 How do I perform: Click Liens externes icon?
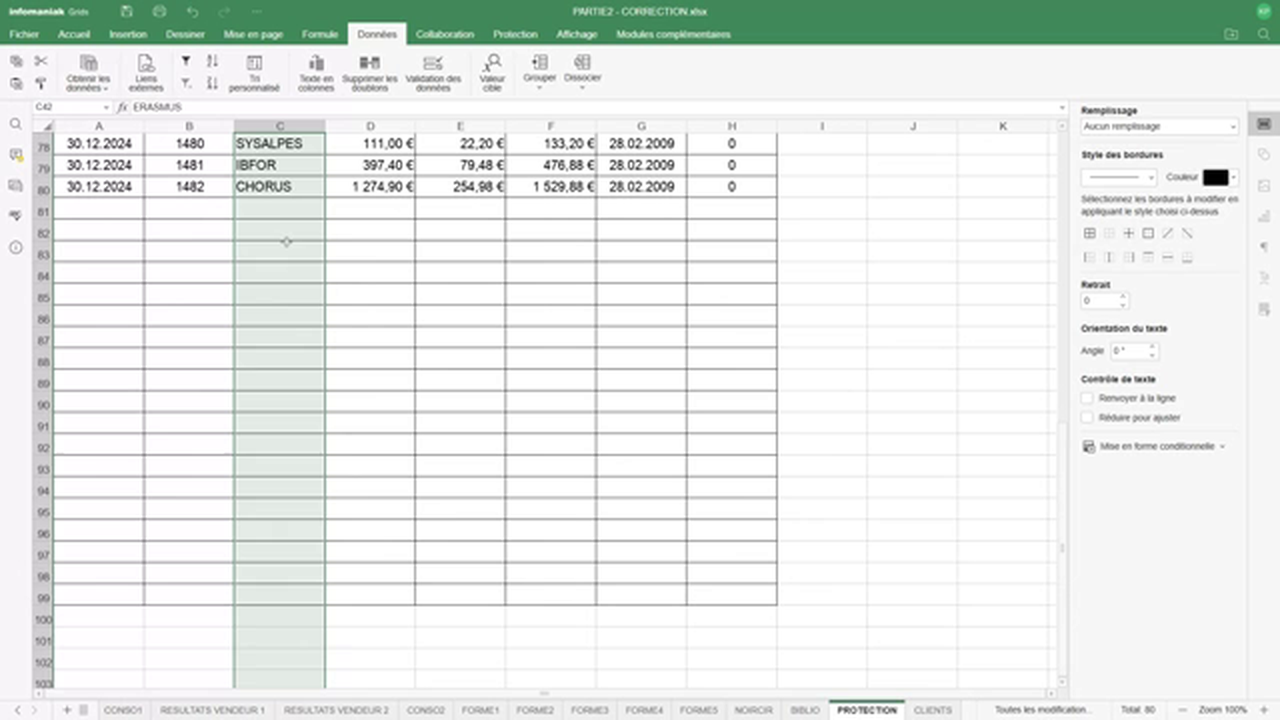(x=146, y=74)
